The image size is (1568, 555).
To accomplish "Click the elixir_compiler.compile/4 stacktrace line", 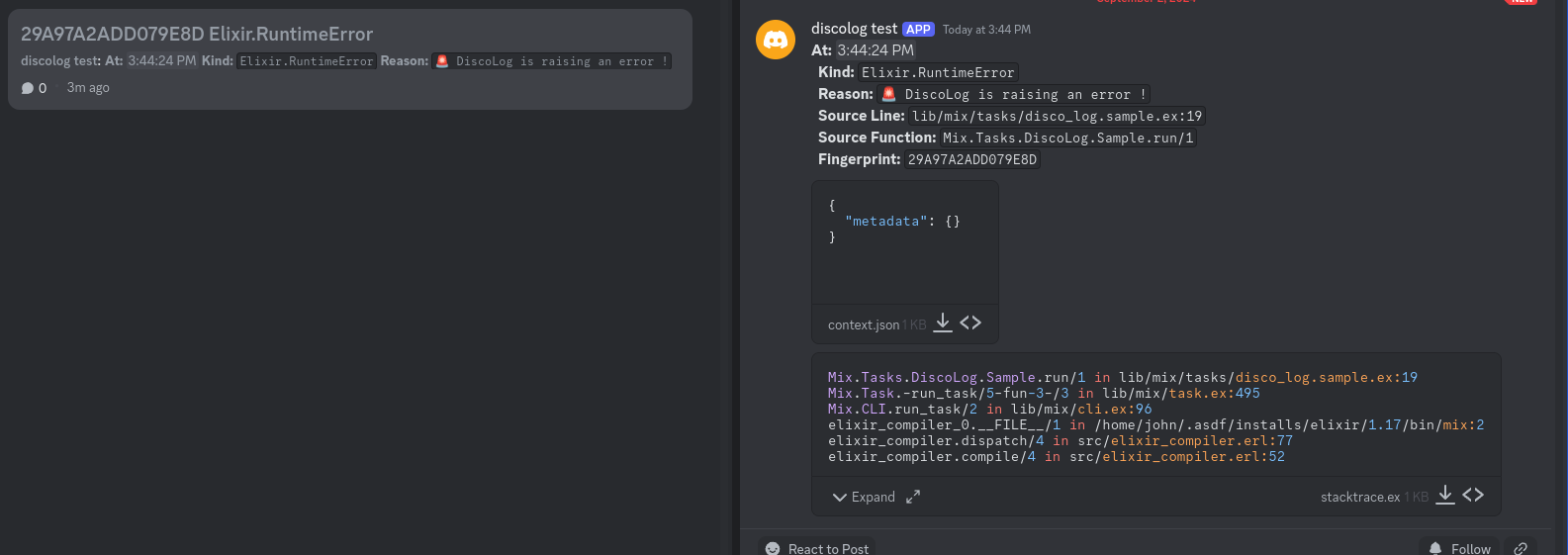I will click(x=1057, y=456).
